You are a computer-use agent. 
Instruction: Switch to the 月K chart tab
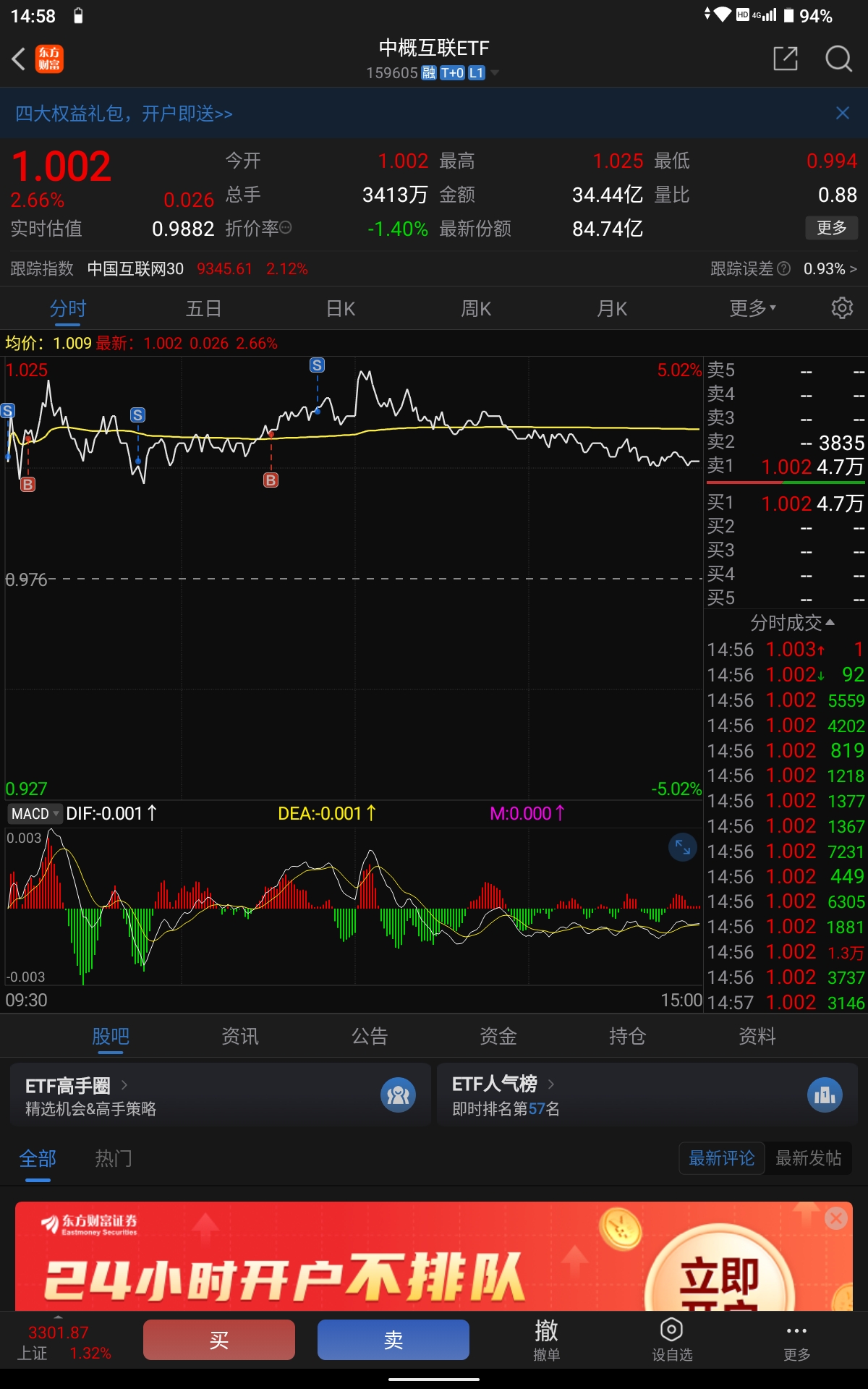click(x=612, y=309)
